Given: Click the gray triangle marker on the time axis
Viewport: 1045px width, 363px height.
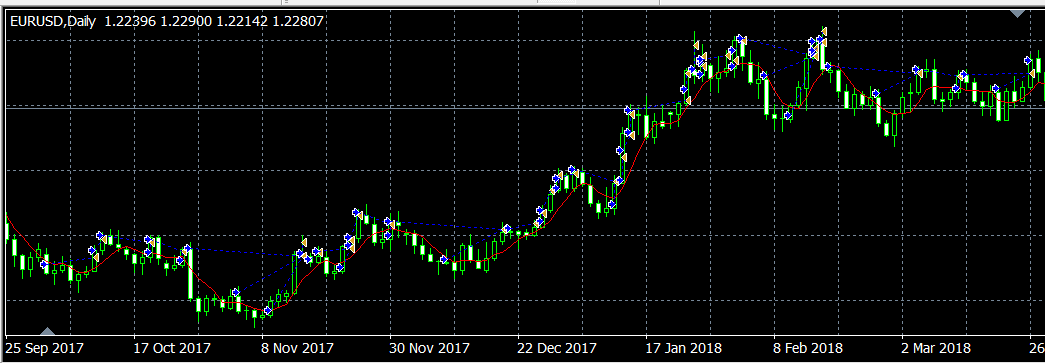Looking at the screenshot, I should click(47, 331).
